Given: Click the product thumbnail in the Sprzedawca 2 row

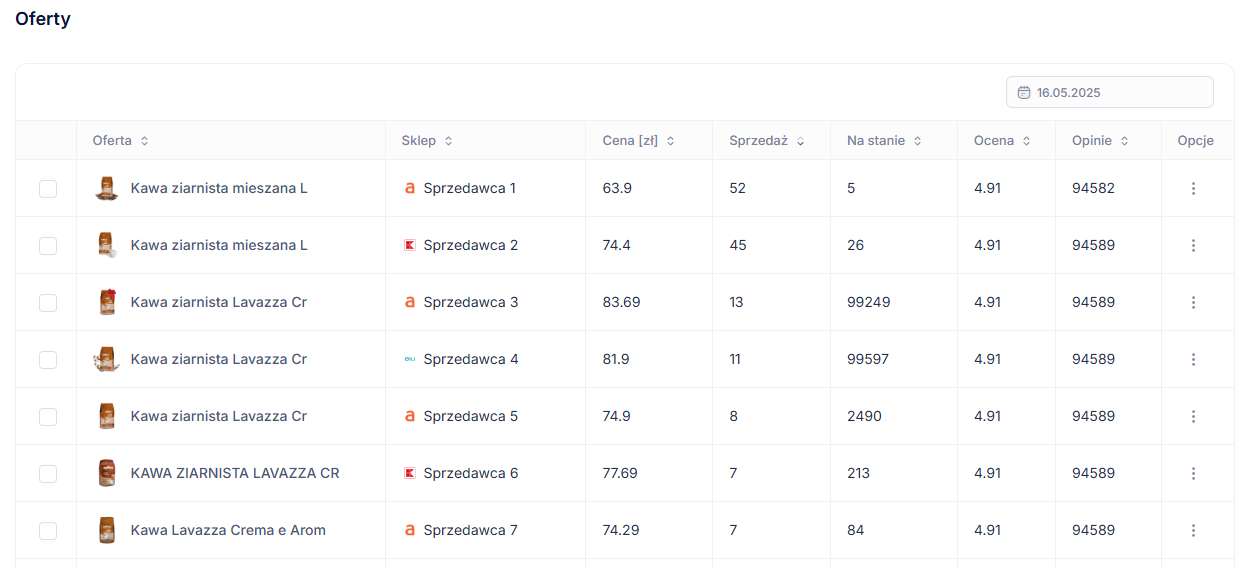Looking at the screenshot, I should [x=106, y=245].
